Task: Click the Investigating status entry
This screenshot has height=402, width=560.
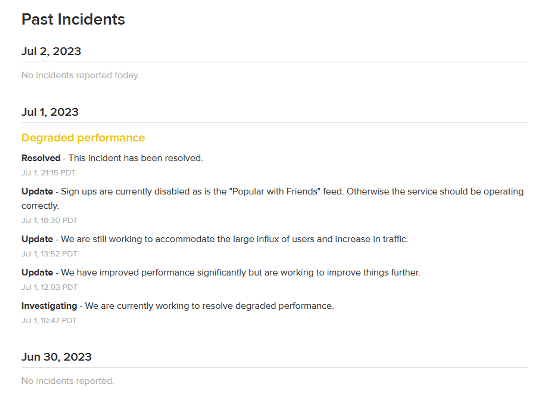Action: click(178, 306)
